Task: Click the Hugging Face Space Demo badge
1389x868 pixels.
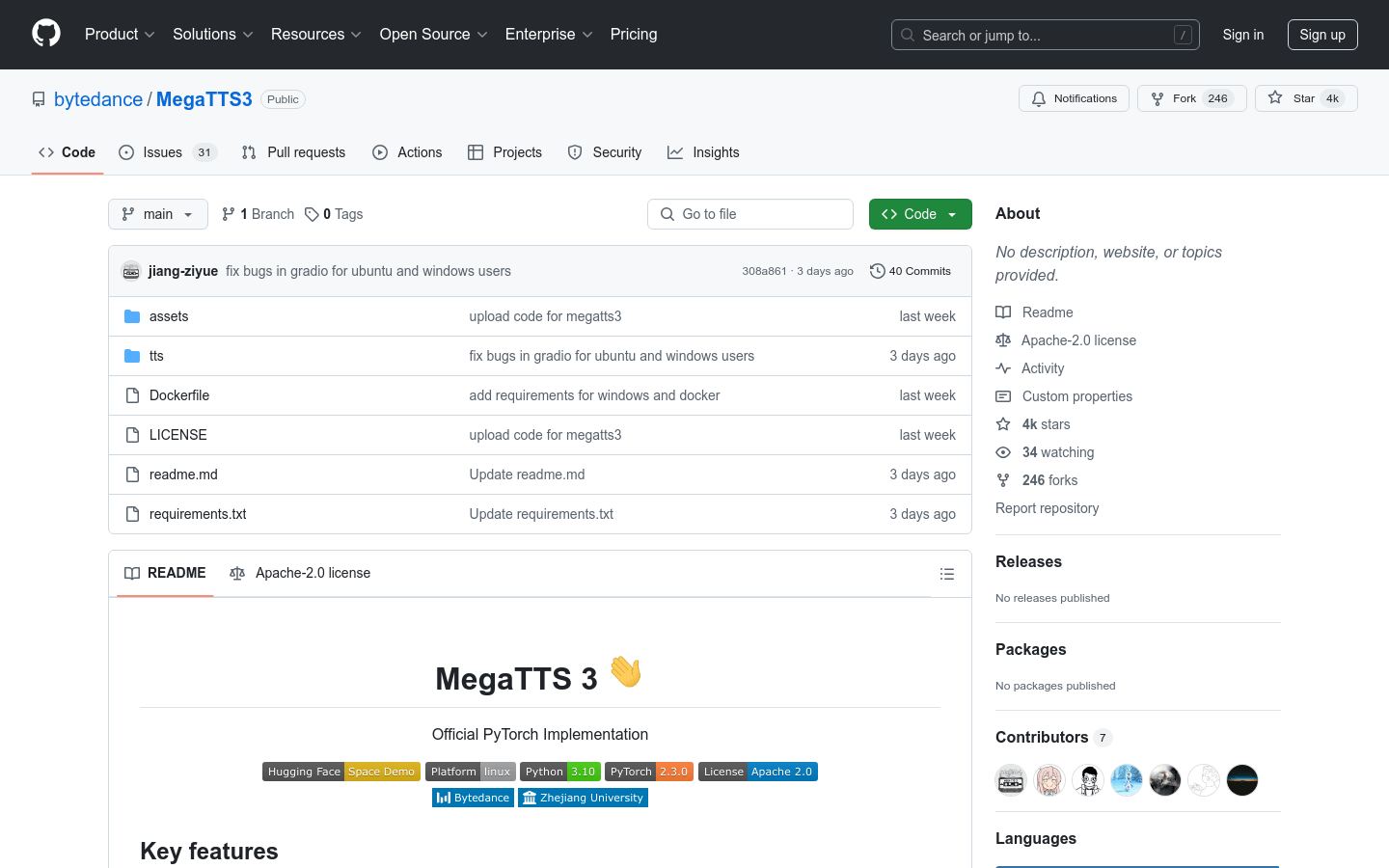Action: (x=341, y=772)
